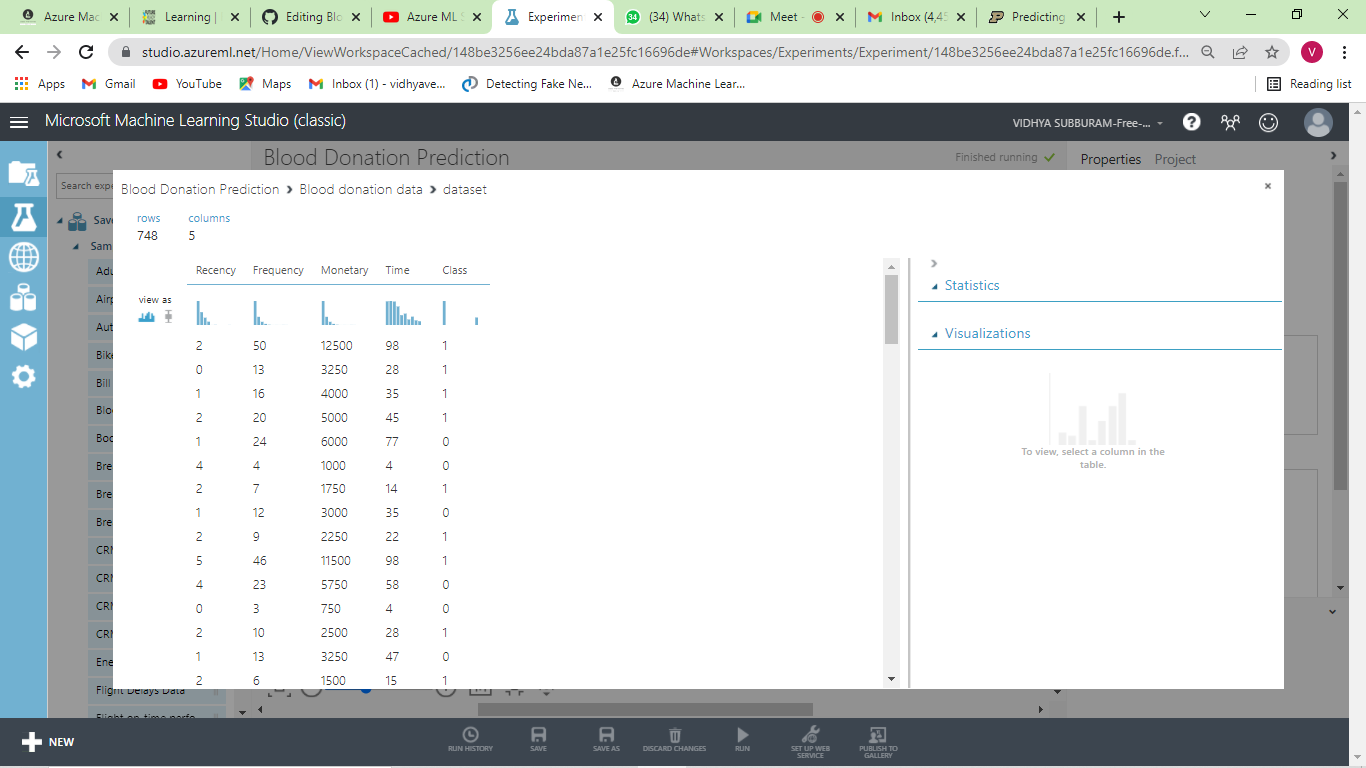Click Discard Changes trash icon
Screen dimensions: 1366x768
[x=675, y=739]
